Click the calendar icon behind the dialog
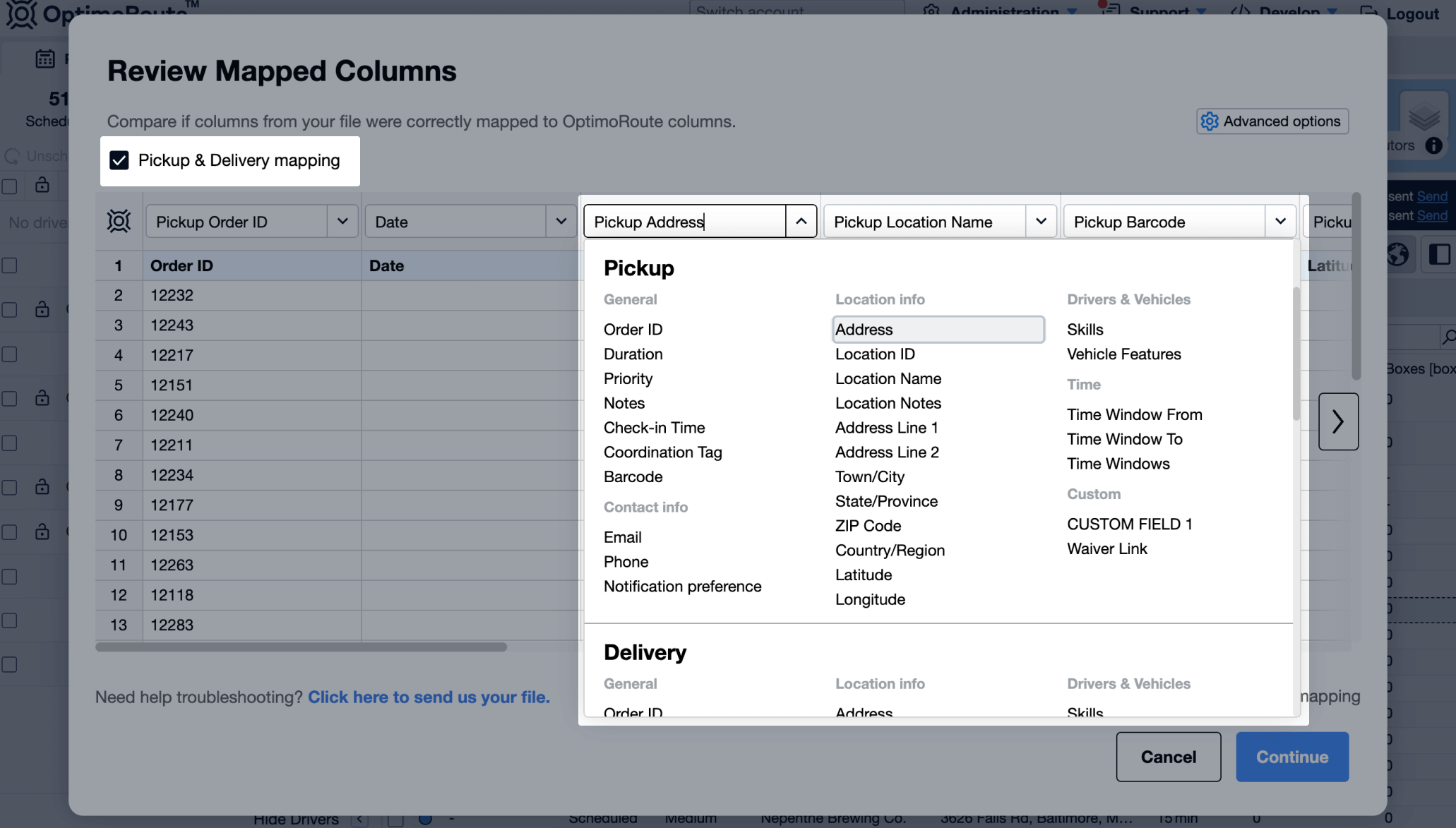The height and width of the screenshot is (828, 1456). [x=45, y=59]
